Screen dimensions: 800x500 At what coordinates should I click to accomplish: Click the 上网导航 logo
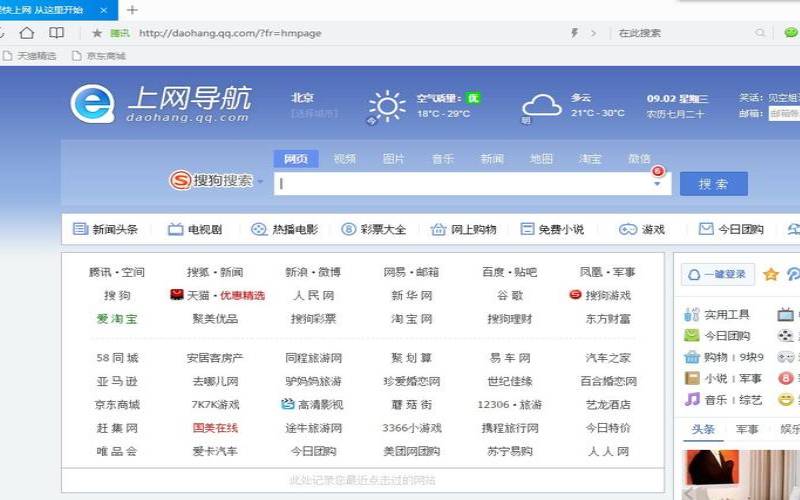(x=161, y=104)
